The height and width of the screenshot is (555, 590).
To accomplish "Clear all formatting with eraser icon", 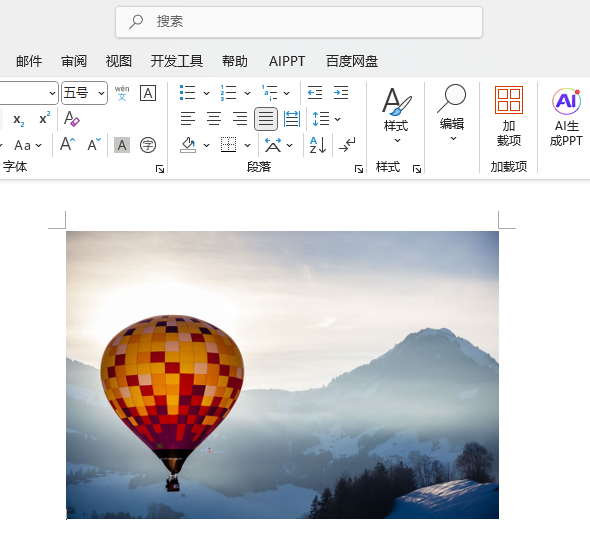I will 71,119.
